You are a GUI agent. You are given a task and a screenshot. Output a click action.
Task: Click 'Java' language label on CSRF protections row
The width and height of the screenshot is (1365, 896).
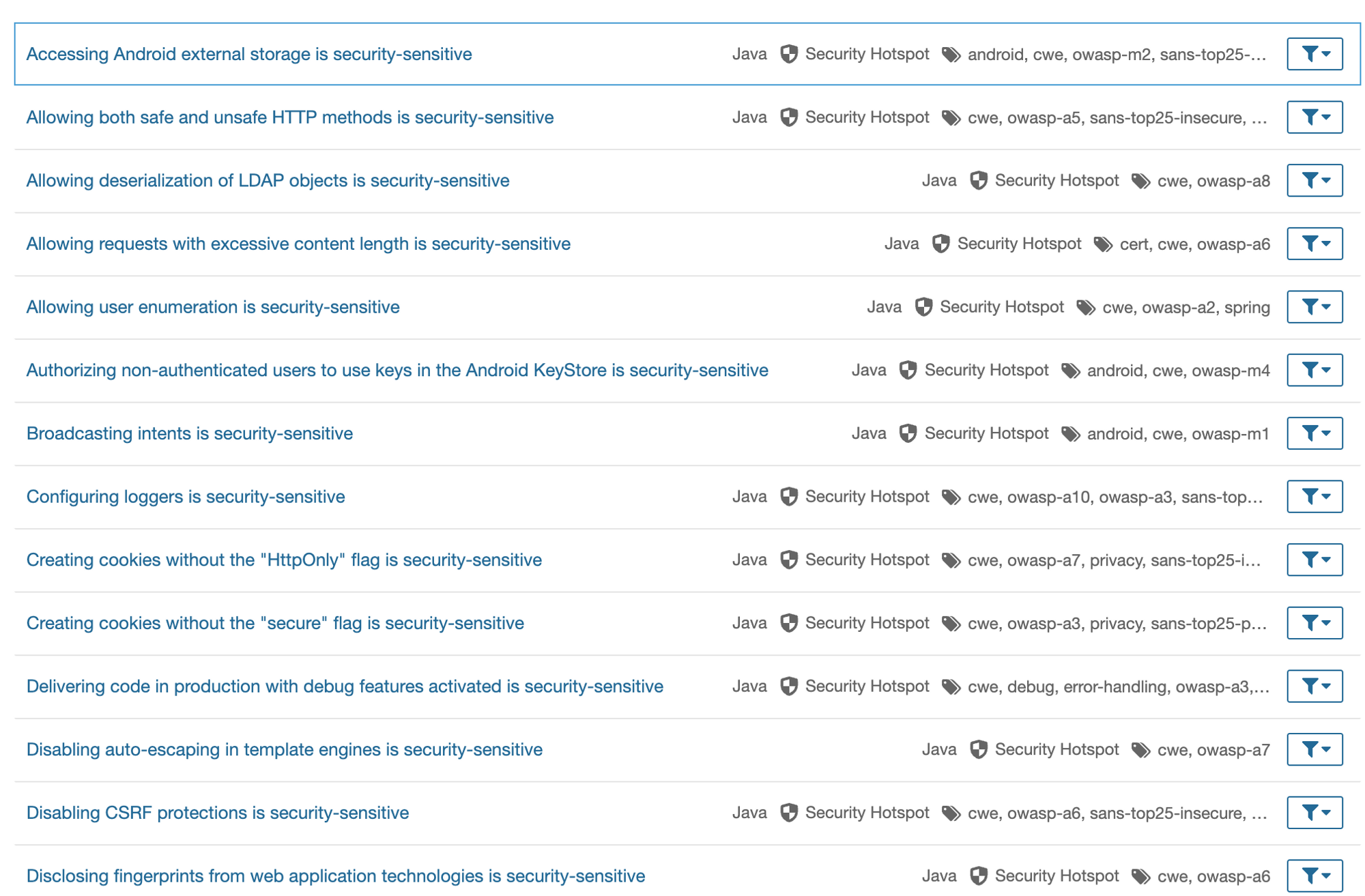pyautogui.click(x=749, y=813)
